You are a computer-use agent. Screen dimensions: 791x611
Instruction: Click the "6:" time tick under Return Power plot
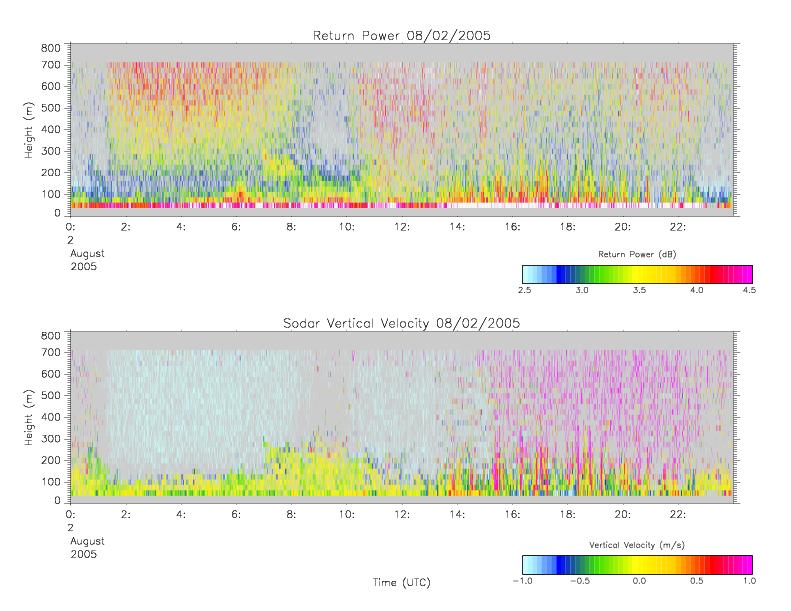tap(236, 227)
